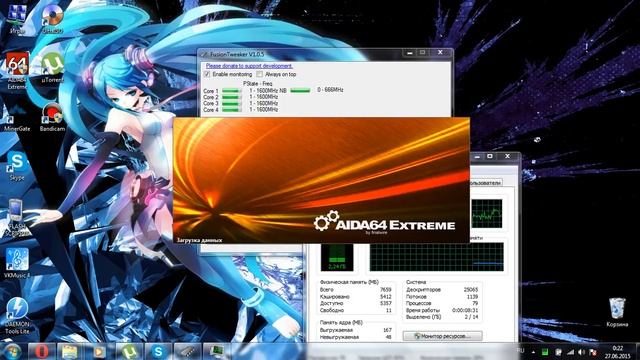
Task: Open the green CPU meter tray icon
Action: [x=545, y=352]
